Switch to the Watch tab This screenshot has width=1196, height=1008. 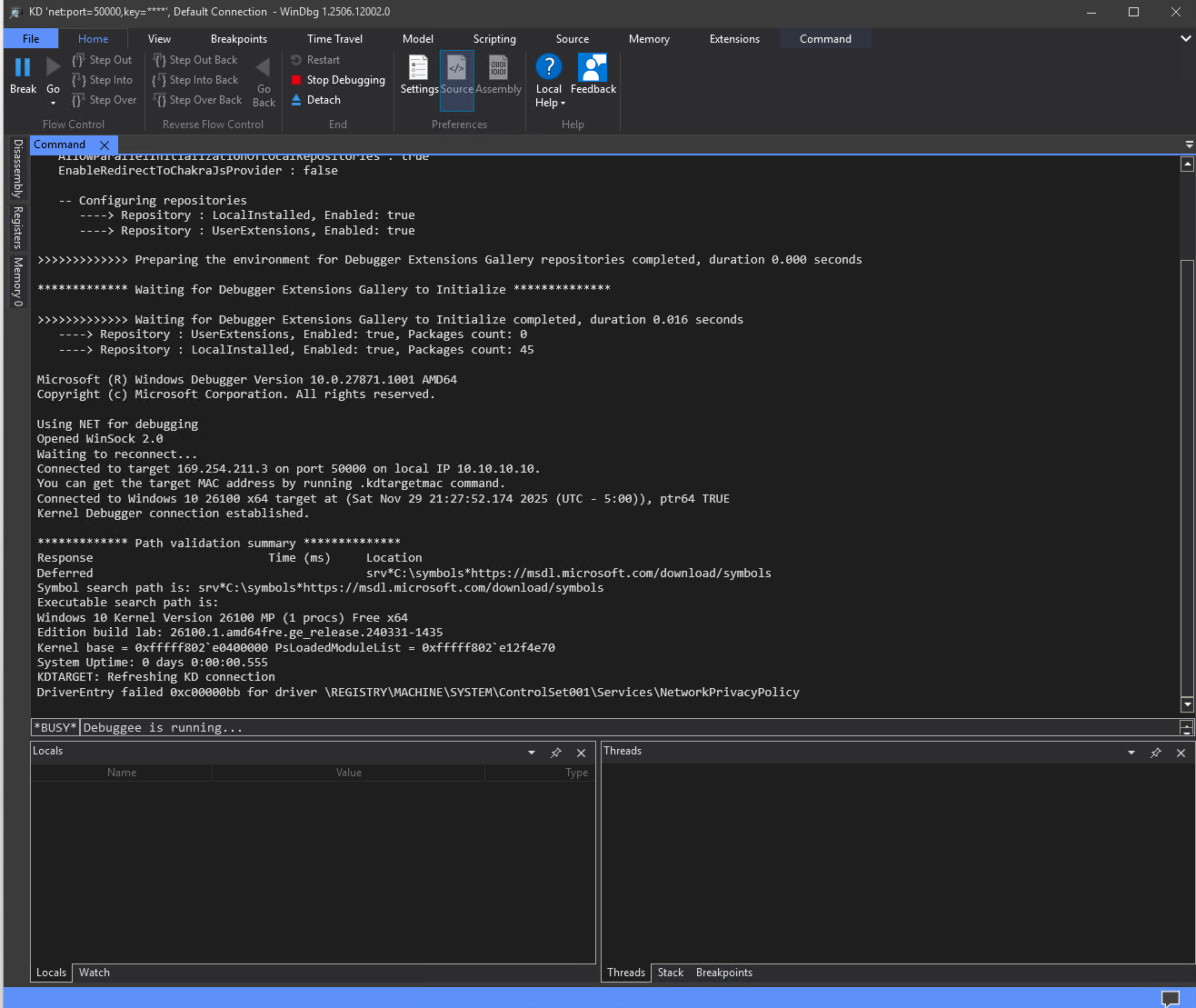coord(94,972)
